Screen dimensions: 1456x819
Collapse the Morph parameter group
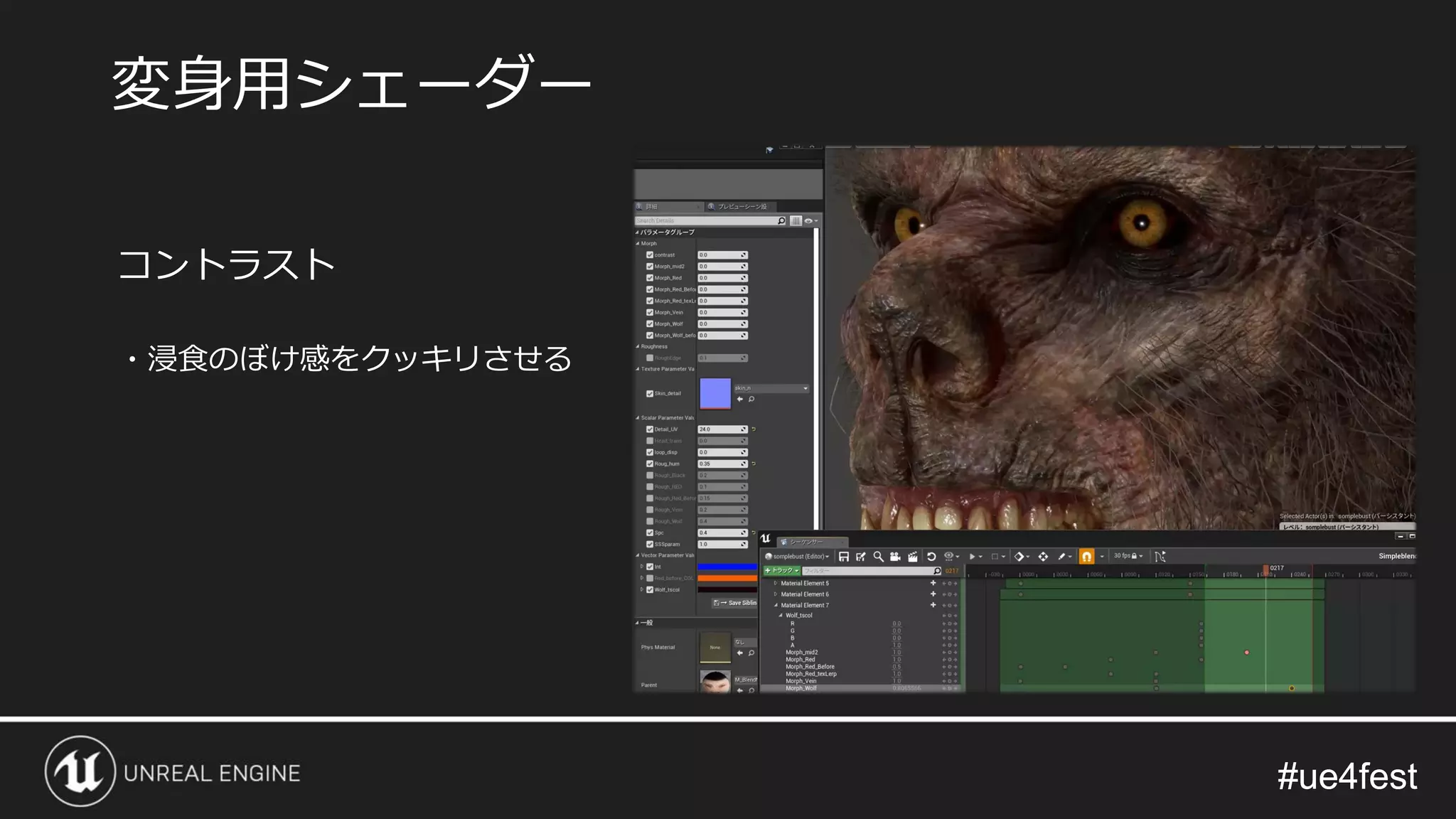point(638,244)
